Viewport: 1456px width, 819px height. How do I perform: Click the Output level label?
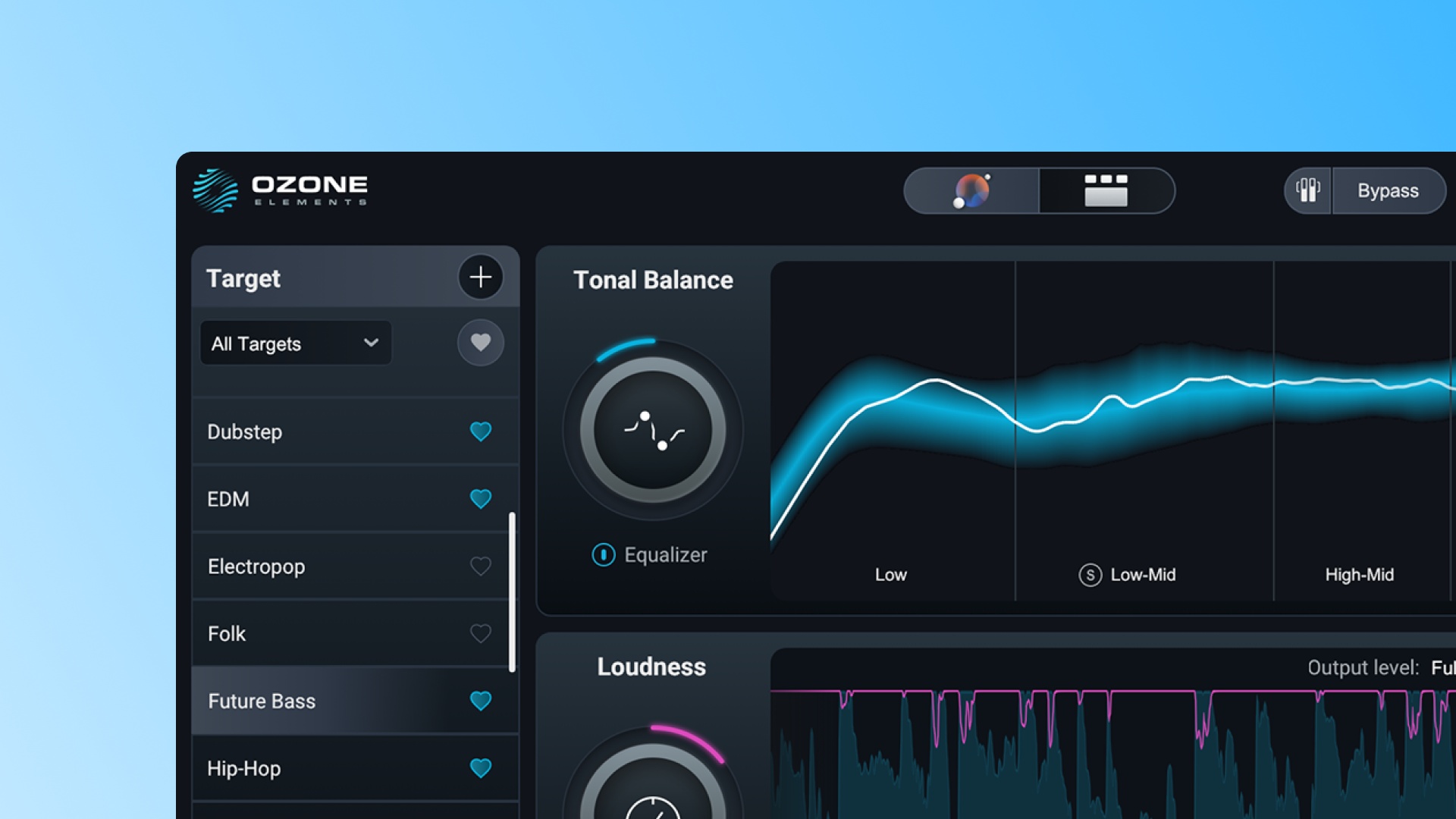pyautogui.click(x=1363, y=667)
